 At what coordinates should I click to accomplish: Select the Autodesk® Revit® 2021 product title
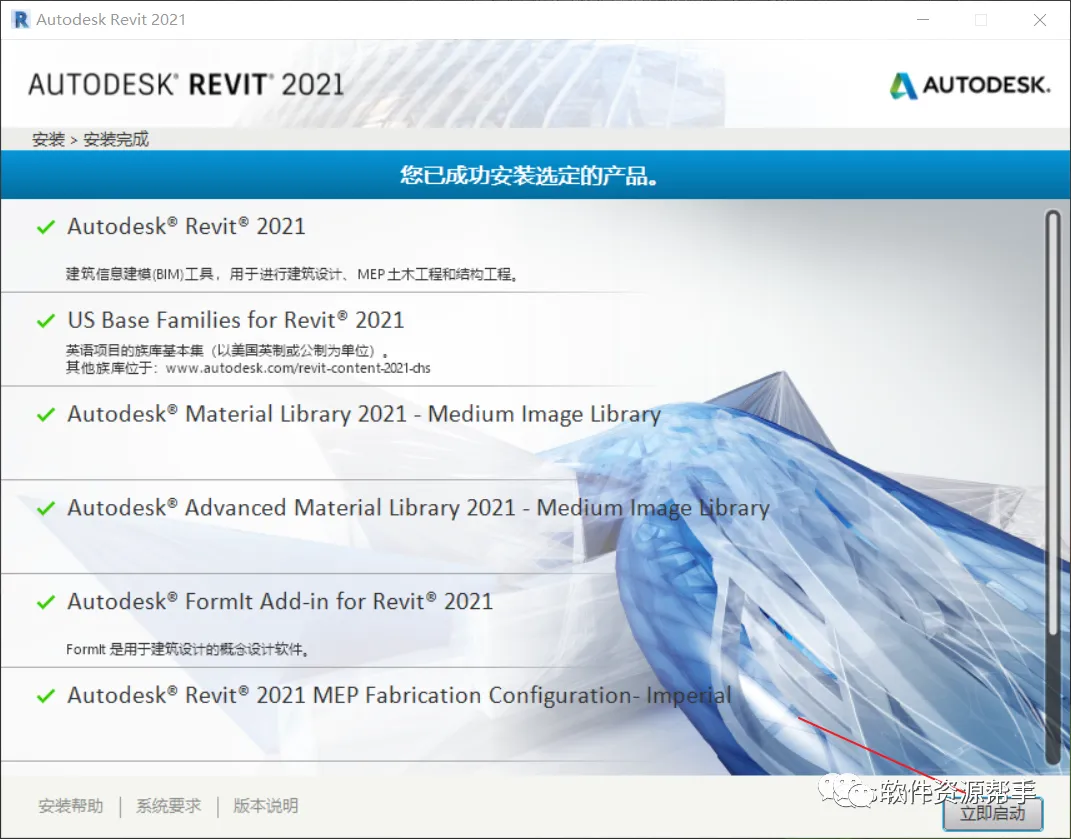tap(186, 226)
